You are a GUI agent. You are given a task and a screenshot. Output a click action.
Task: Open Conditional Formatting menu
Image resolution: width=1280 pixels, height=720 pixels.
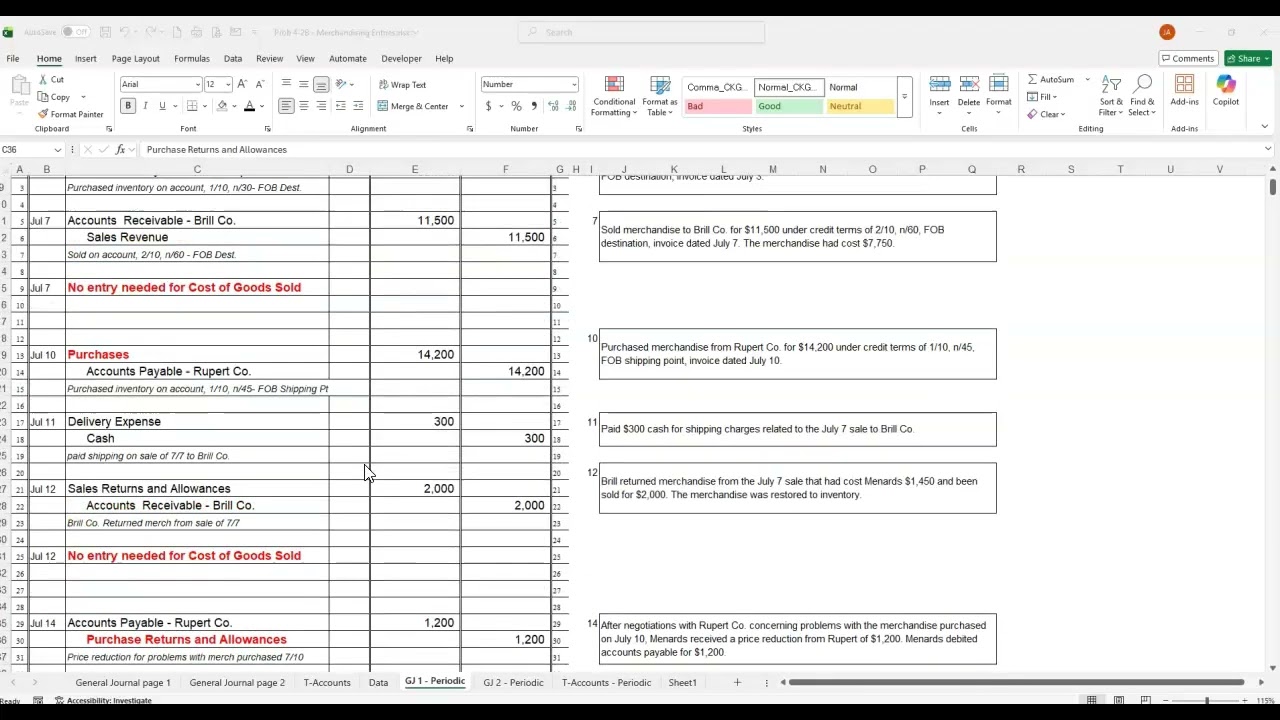click(x=614, y=96)
